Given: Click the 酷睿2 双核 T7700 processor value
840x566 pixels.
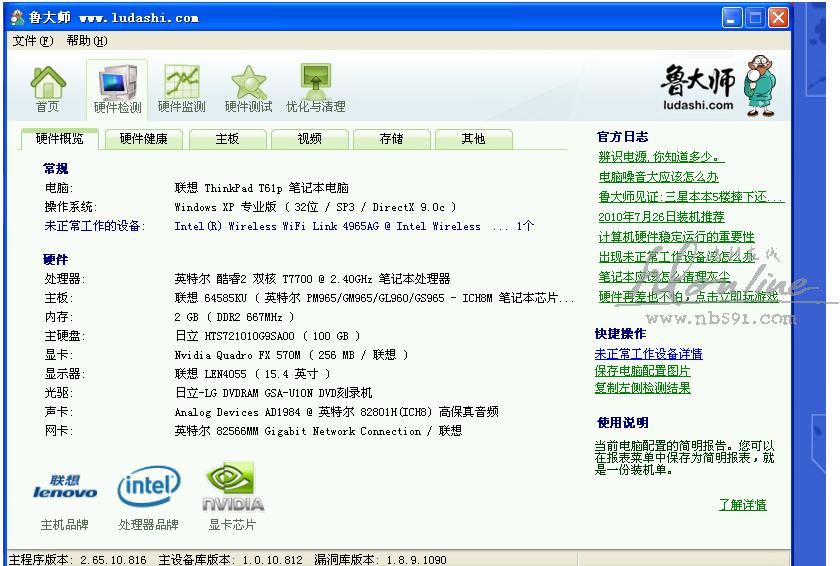Looking at the screenshot, I should (312, 278).
